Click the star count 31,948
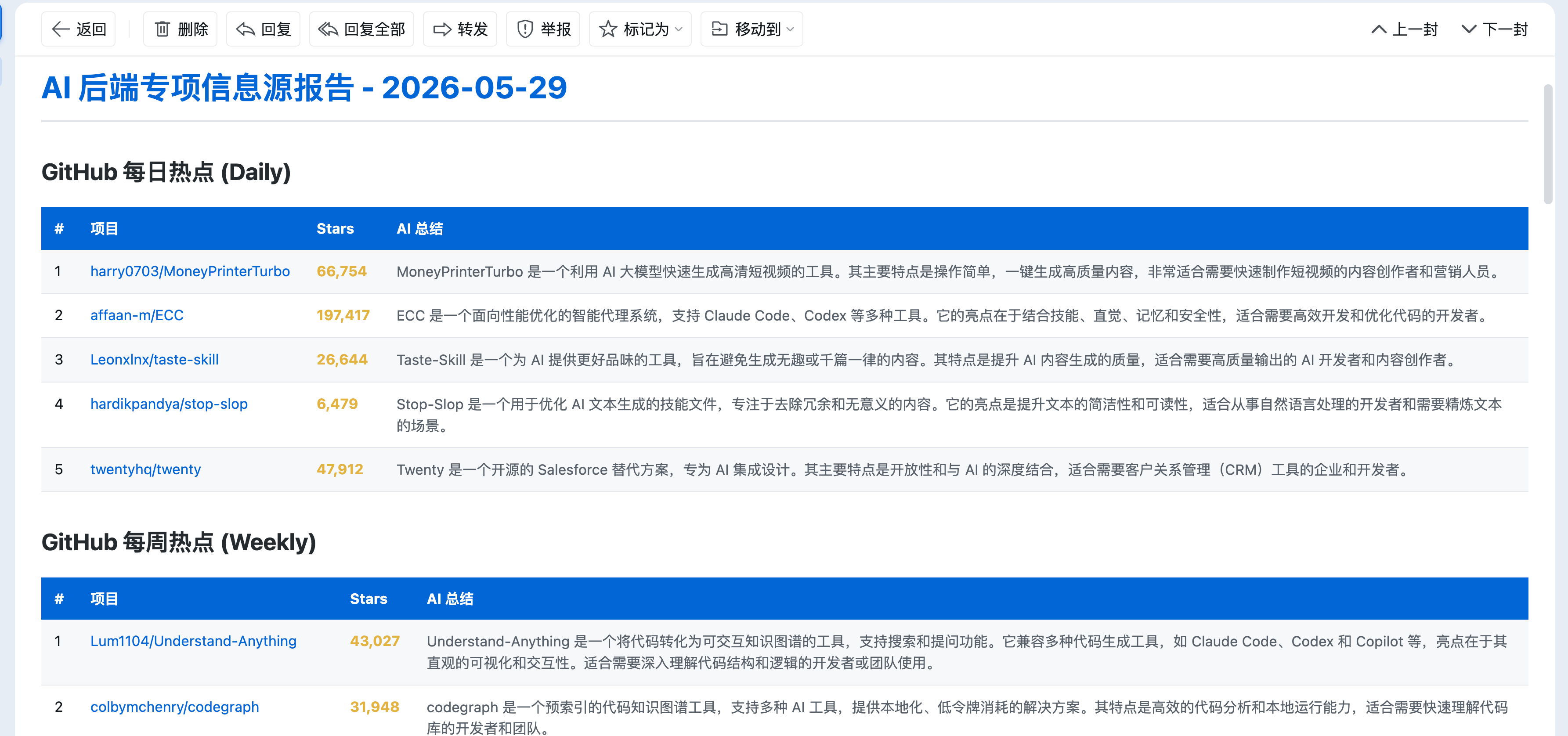This screenshot has width=1568, height=736. [x=374, y=707]
